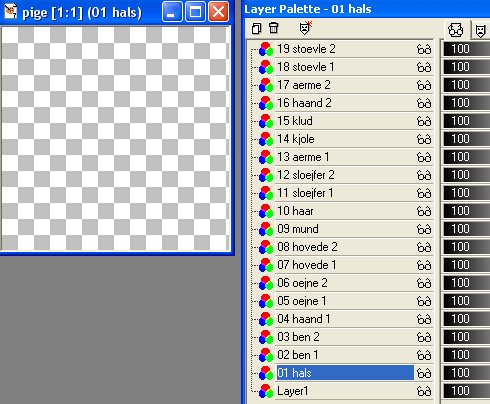Switch to the mask tab at right edge
Screen dimensions: 490x404
(480, 31)
